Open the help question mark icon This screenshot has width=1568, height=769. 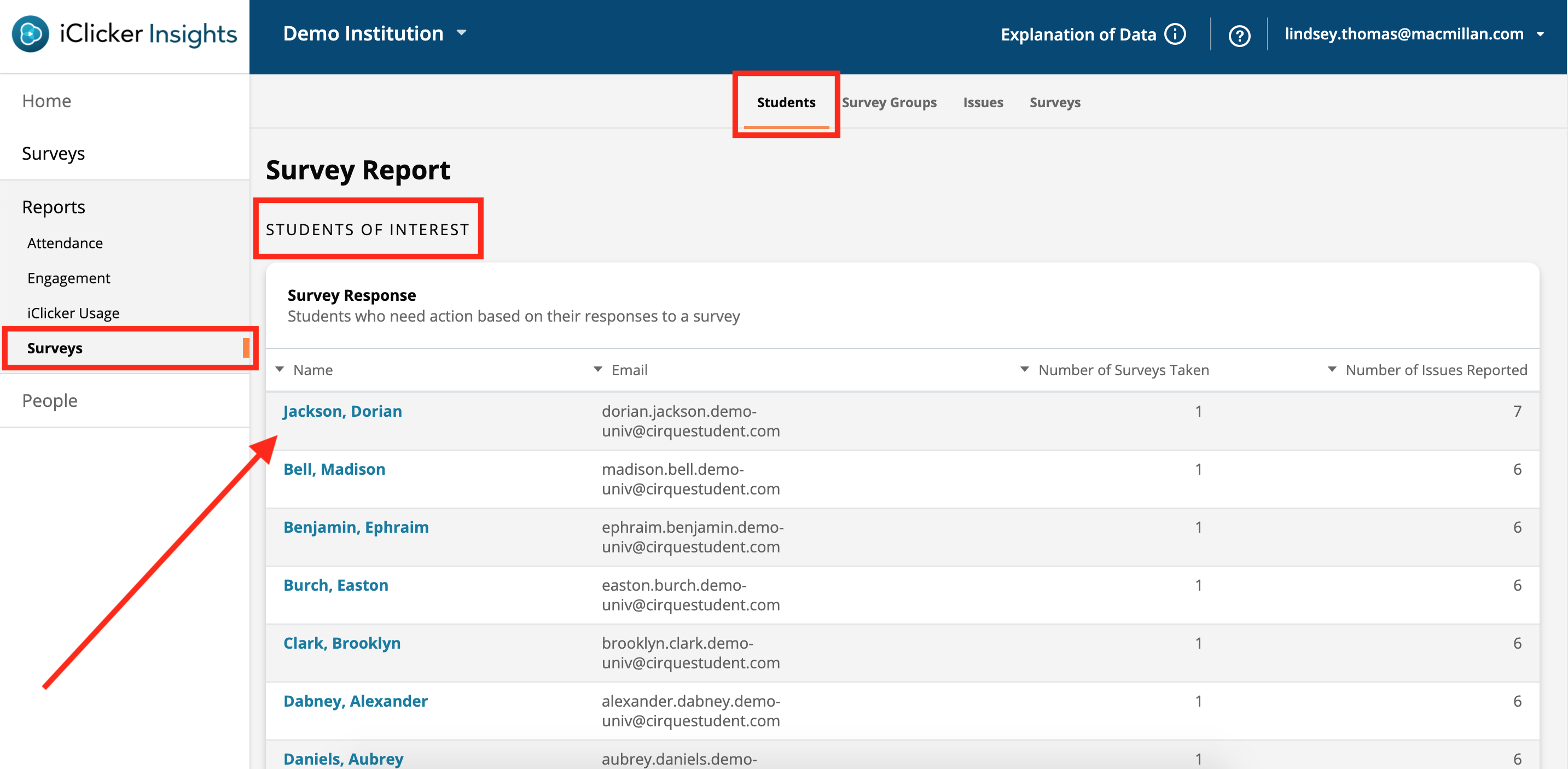pyautogui.click(x=1240, y=34)
